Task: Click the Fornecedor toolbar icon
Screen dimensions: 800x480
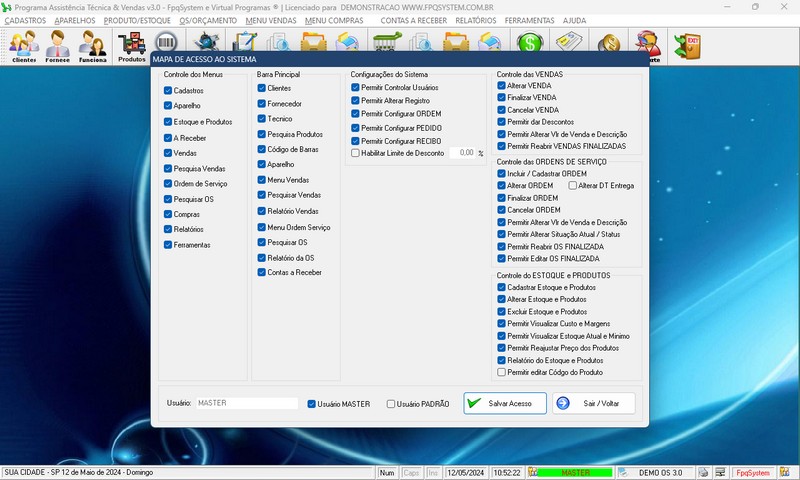Action: pyautogui.click(x=58, y=46)
